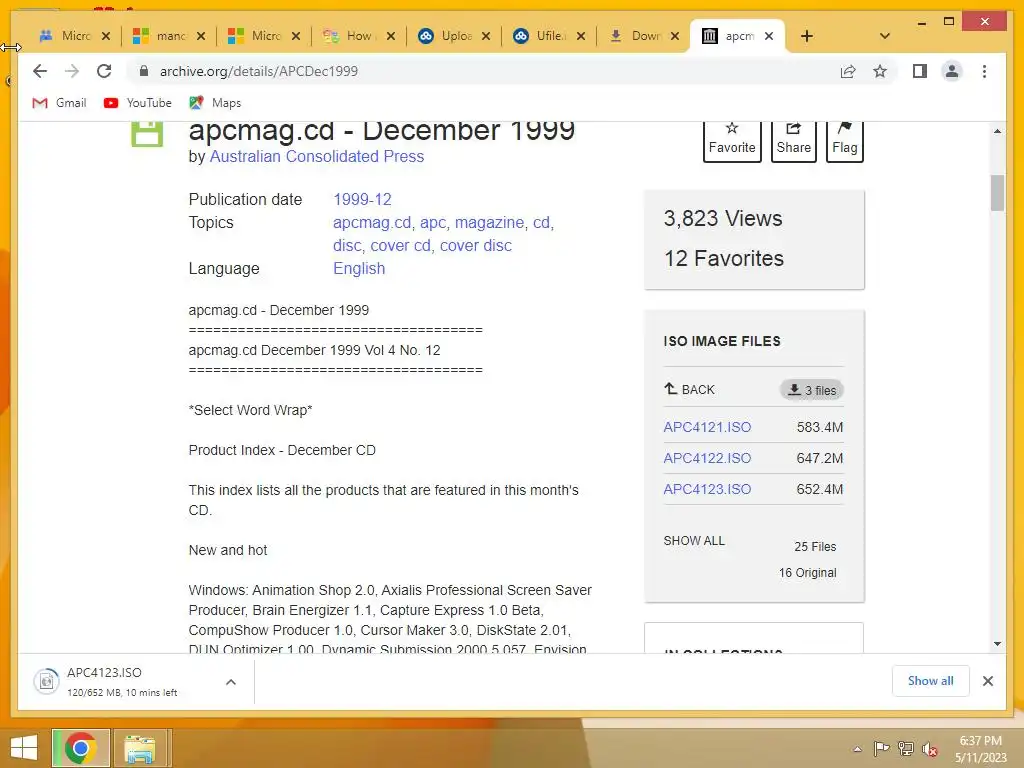Reload the archive.org page

tap(104, 71)
